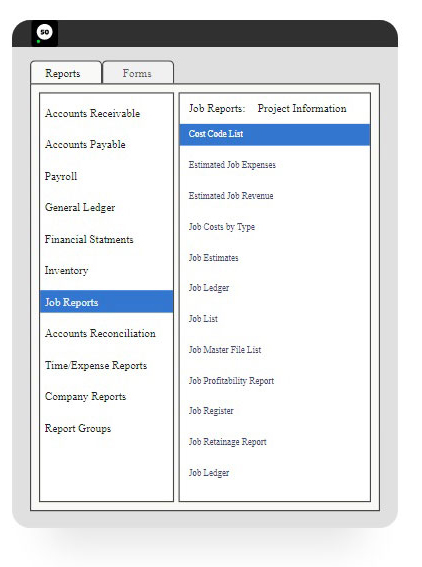Choose General Ledger category

point(80,208)
